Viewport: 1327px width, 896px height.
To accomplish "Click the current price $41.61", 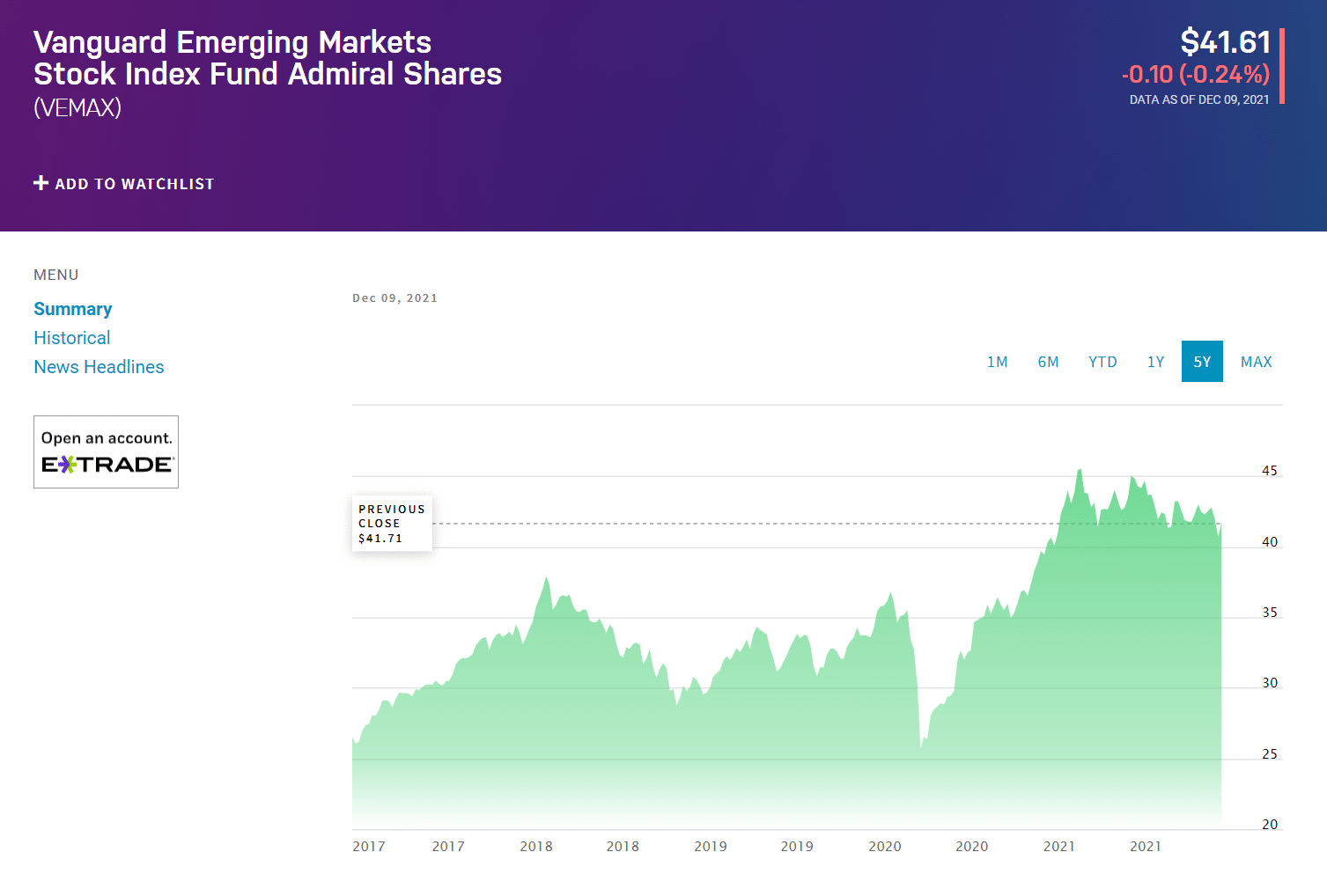I will pos(1225,42).
